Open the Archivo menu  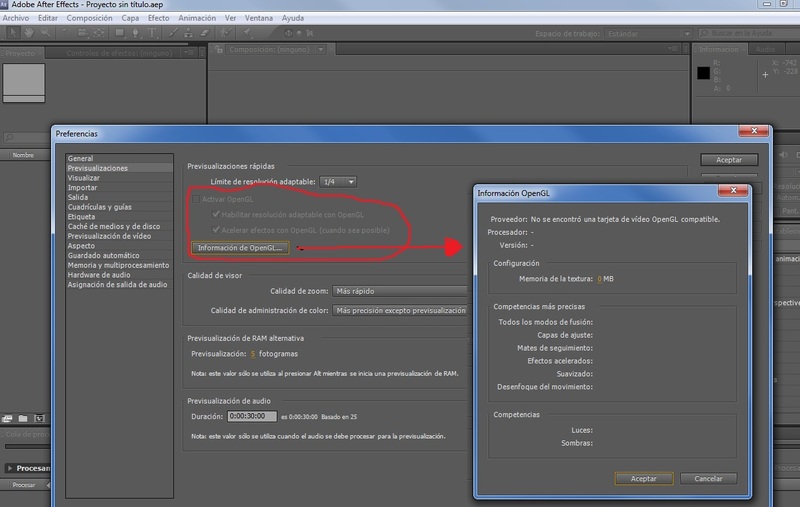tap(16, 18)
